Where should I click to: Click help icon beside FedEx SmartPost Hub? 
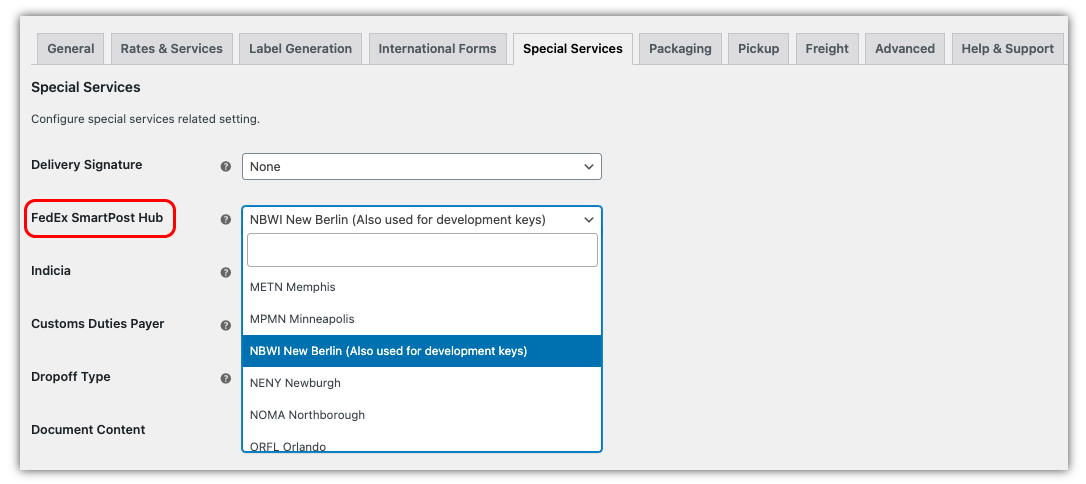coord(226,219)
